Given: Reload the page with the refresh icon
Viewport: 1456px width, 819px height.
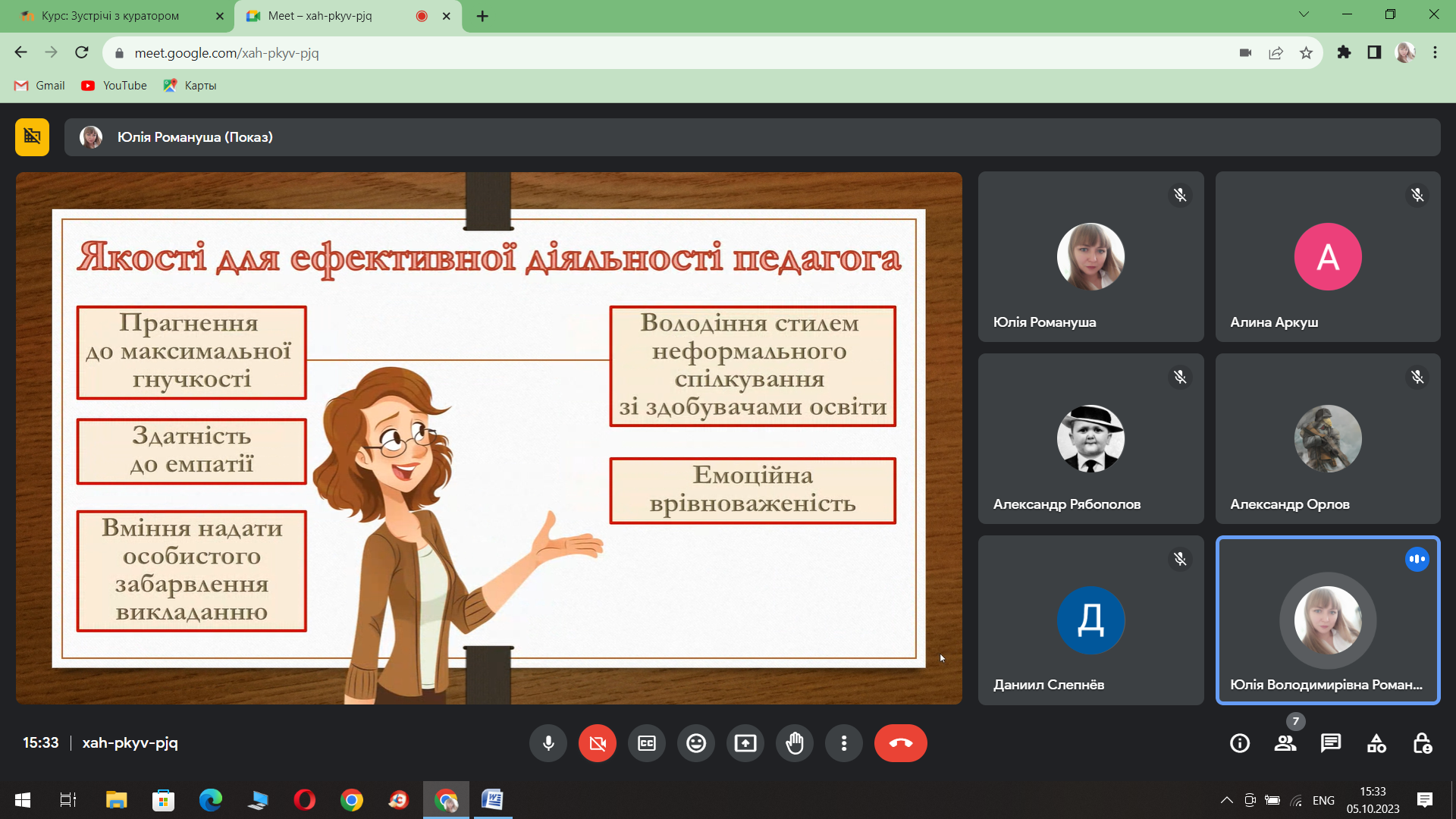Looking at the screenshot, I should point(82,52).
